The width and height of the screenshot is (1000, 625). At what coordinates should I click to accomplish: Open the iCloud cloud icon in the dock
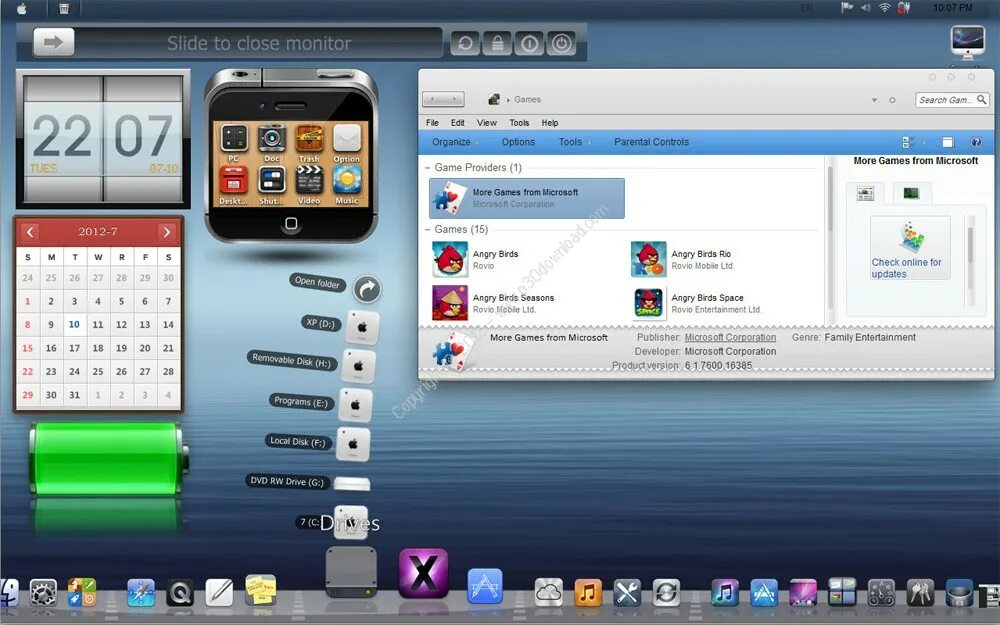(549, 593)
